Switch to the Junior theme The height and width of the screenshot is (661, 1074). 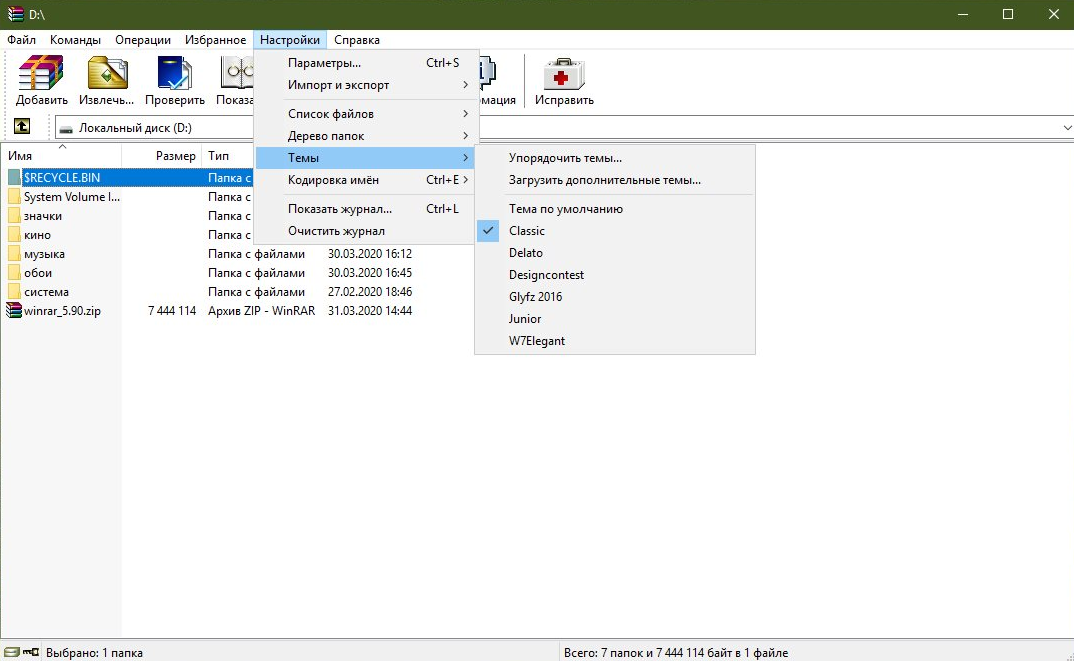coord(614,319)
